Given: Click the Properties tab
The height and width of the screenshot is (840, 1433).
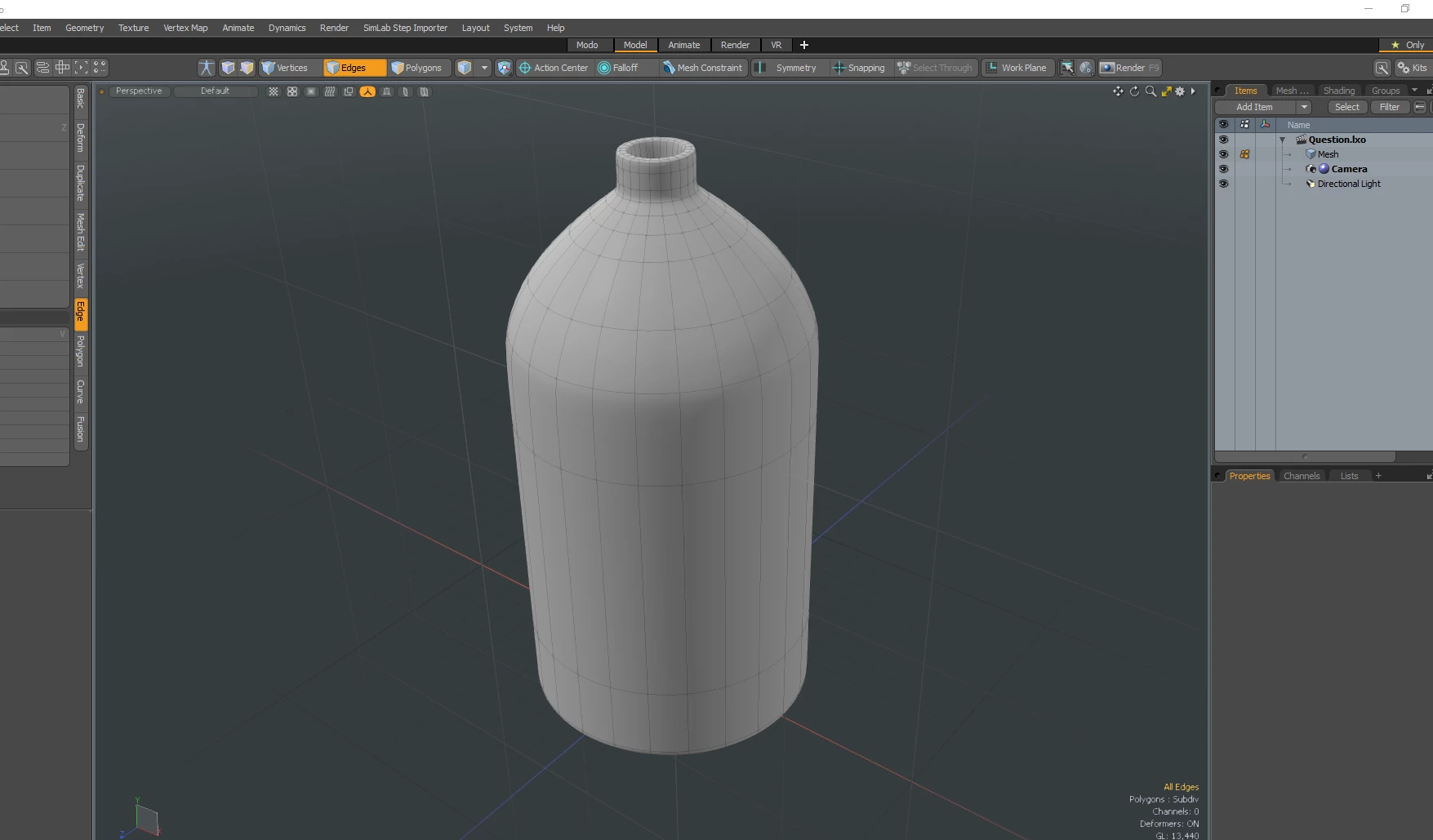Looking at the screenshot, I should click(x=1249, y=476).
